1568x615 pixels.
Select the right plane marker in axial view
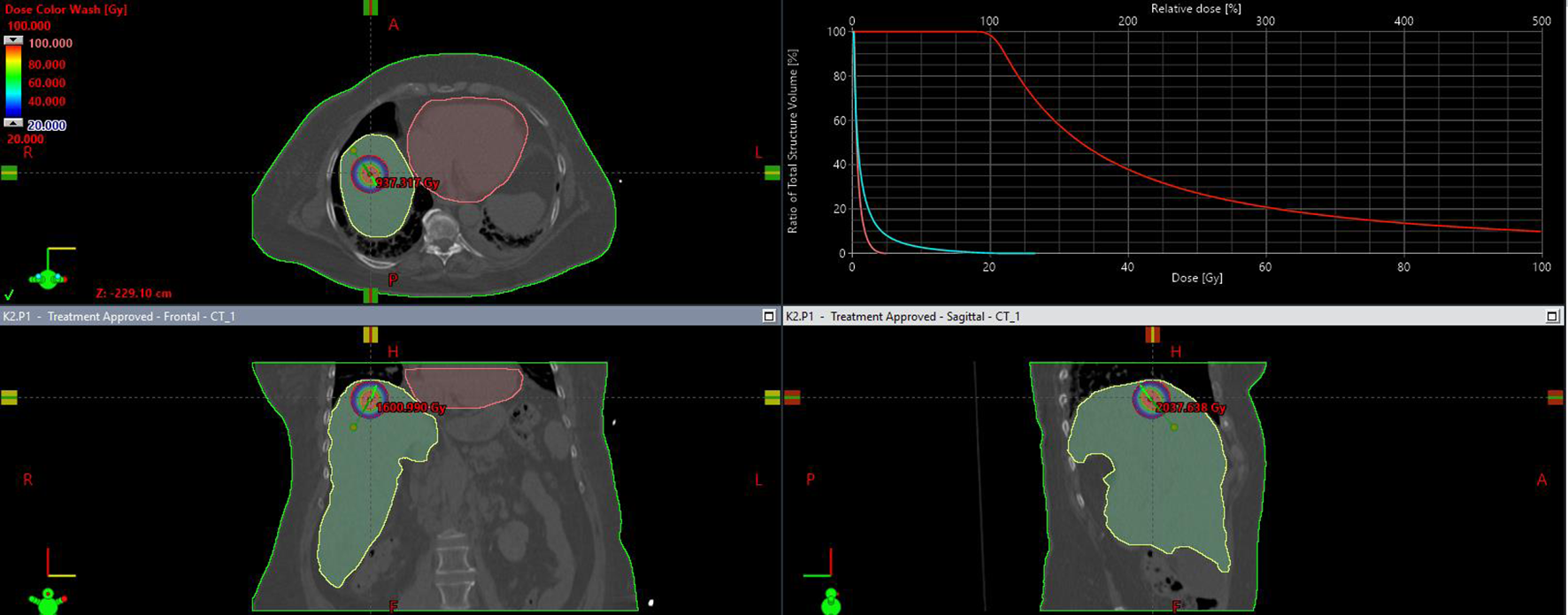tap(772, 173)
